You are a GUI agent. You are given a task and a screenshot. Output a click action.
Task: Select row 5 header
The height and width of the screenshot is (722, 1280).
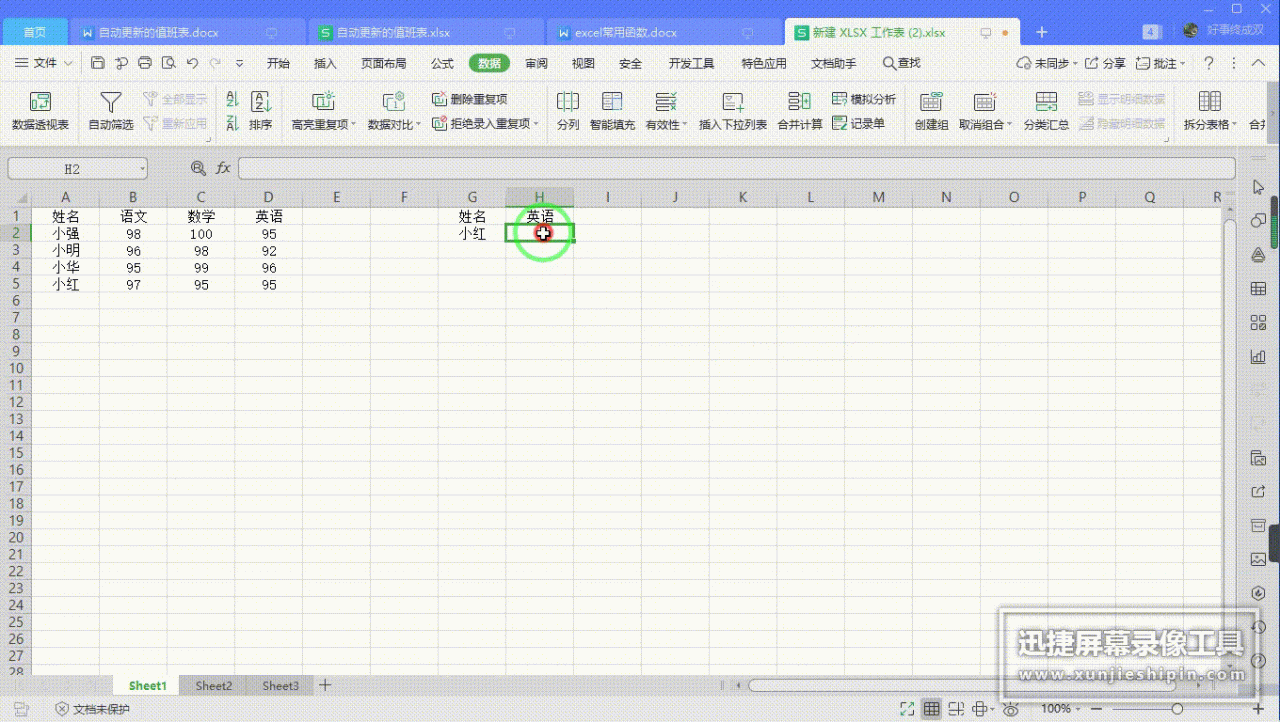pyautogui.click(x=15, y=284)
